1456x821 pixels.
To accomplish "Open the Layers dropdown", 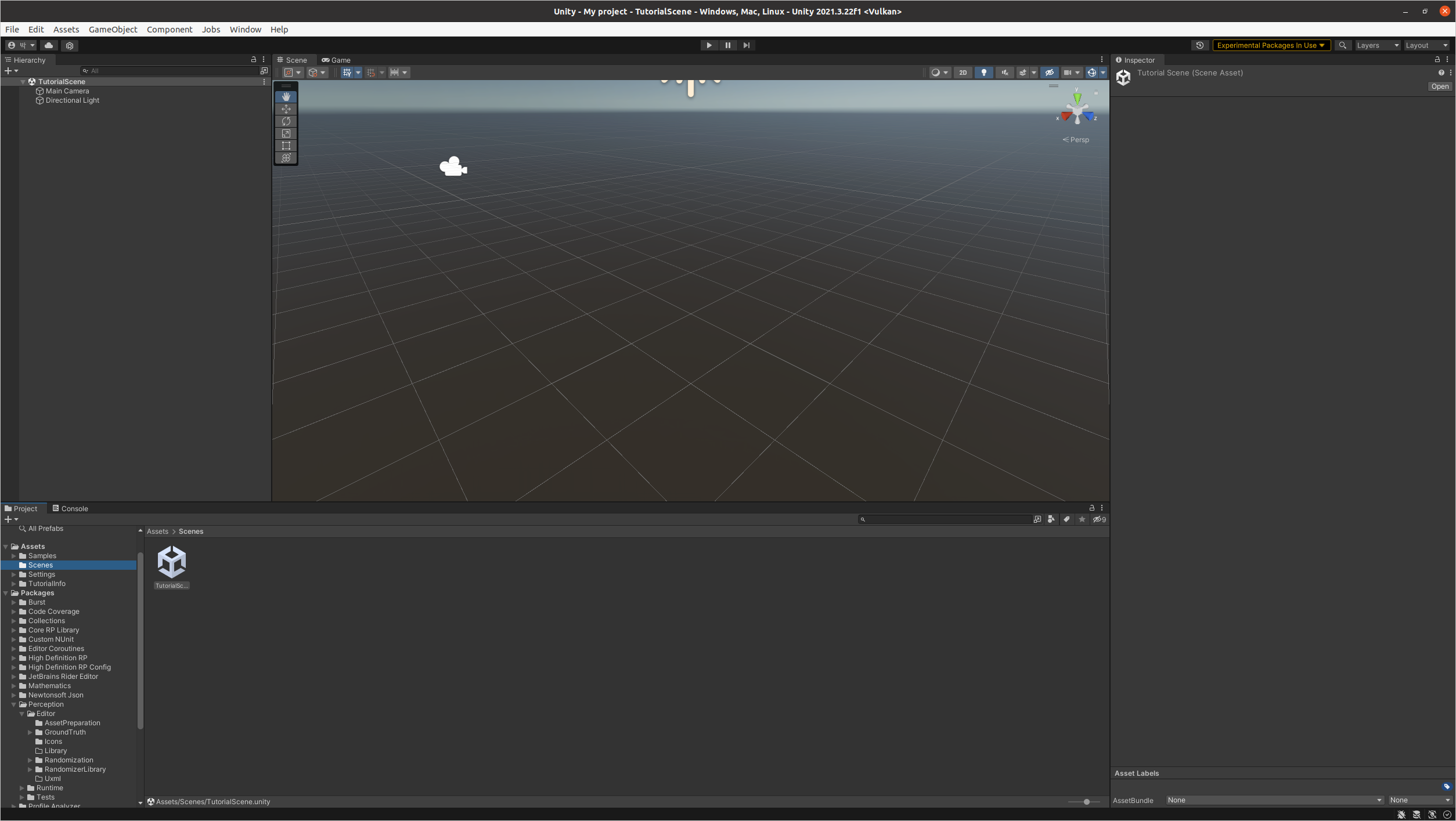I will tap(1377, 45).
